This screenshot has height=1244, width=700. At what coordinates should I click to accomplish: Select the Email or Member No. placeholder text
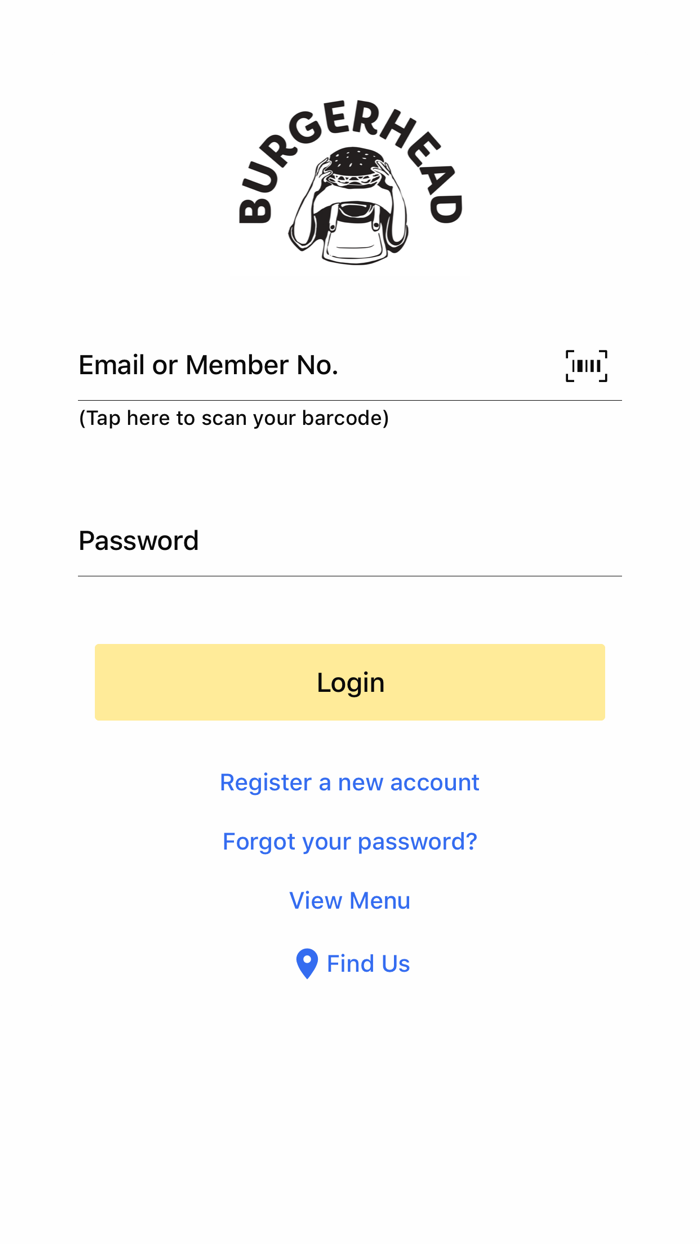coord(208,366)
